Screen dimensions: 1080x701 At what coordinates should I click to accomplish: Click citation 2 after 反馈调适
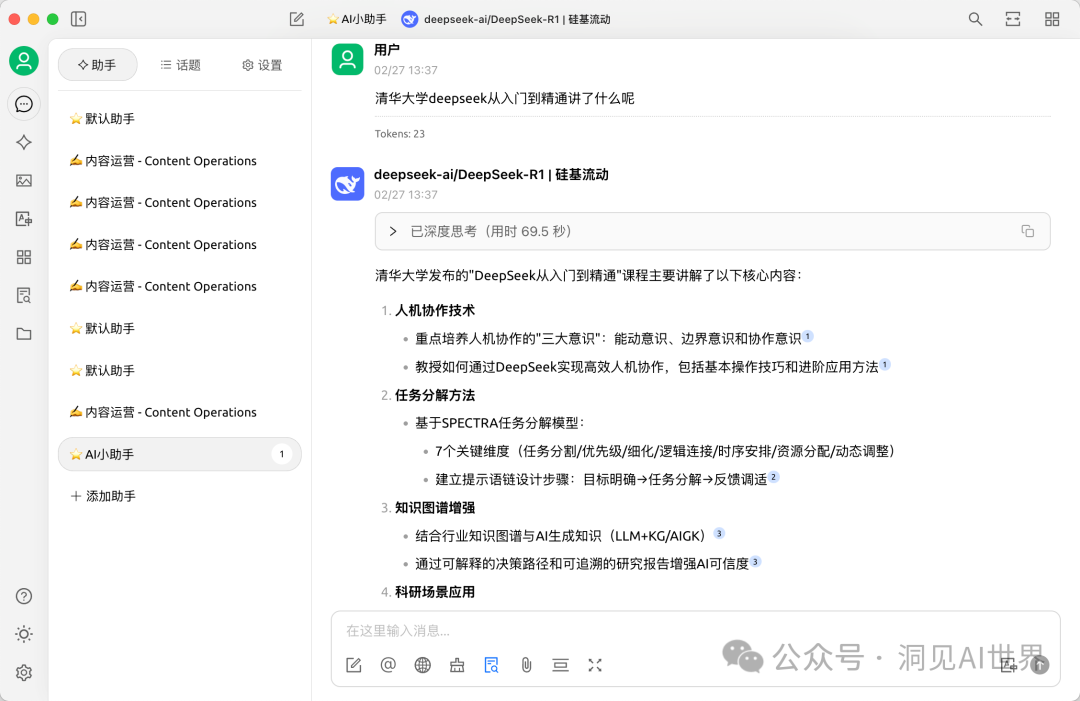coord(773,477)
